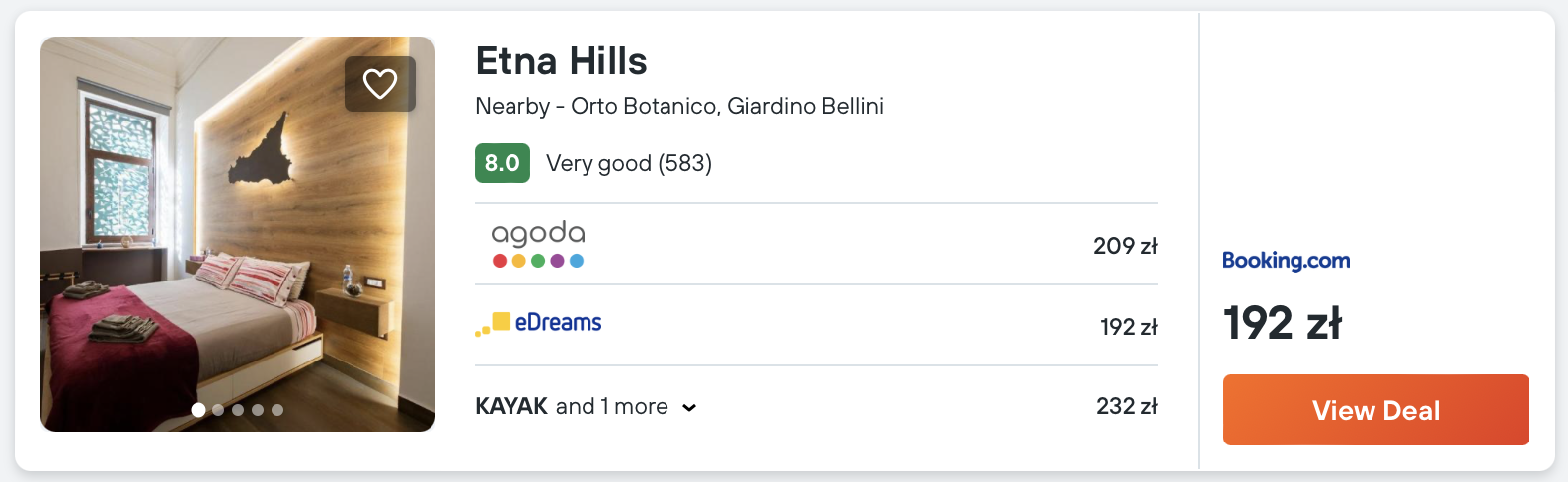Open the Etna Hills hotel title
This screenshot has width=1568, height=482.
[561, 61]
